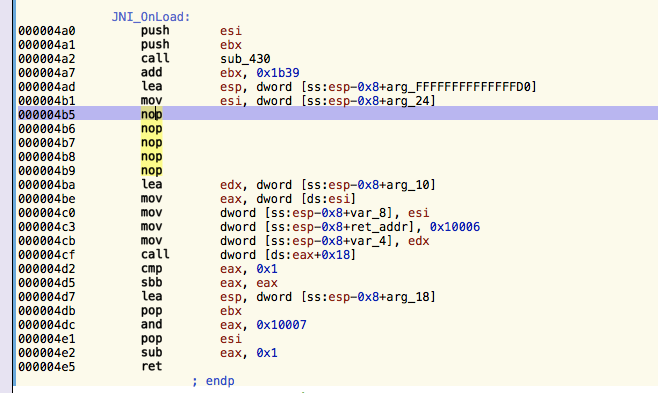
Task: Click call dword [ds:eax+0x18] instruction
Action: 248,255
